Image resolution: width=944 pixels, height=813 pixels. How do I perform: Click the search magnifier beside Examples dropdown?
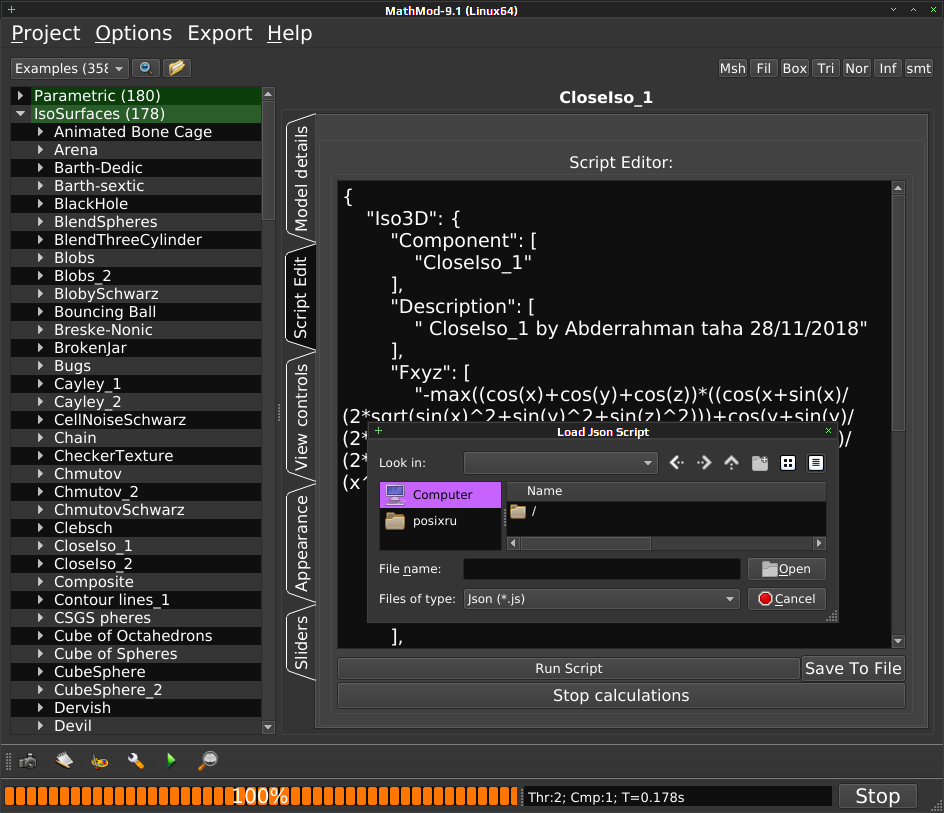[x=146, y=68]
